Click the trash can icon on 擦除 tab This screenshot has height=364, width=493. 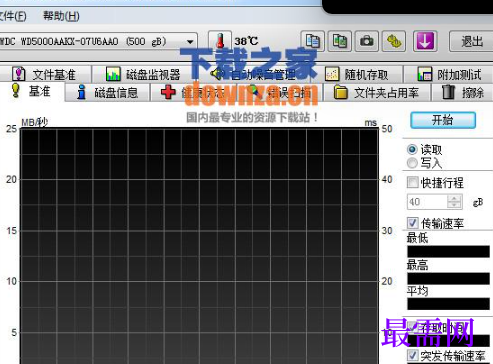(448, 92)
